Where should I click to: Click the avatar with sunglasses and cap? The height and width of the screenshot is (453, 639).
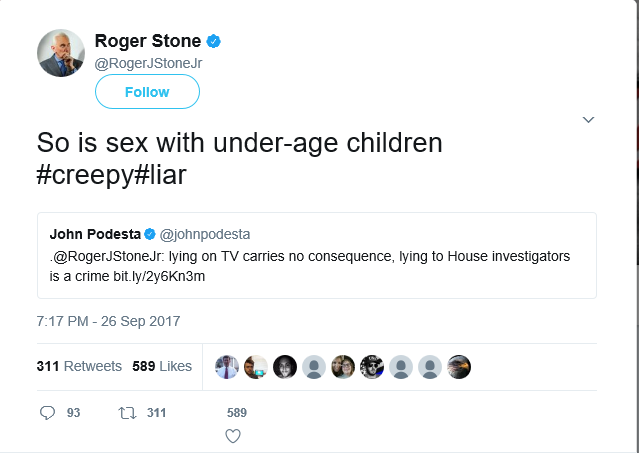point(372,366)
